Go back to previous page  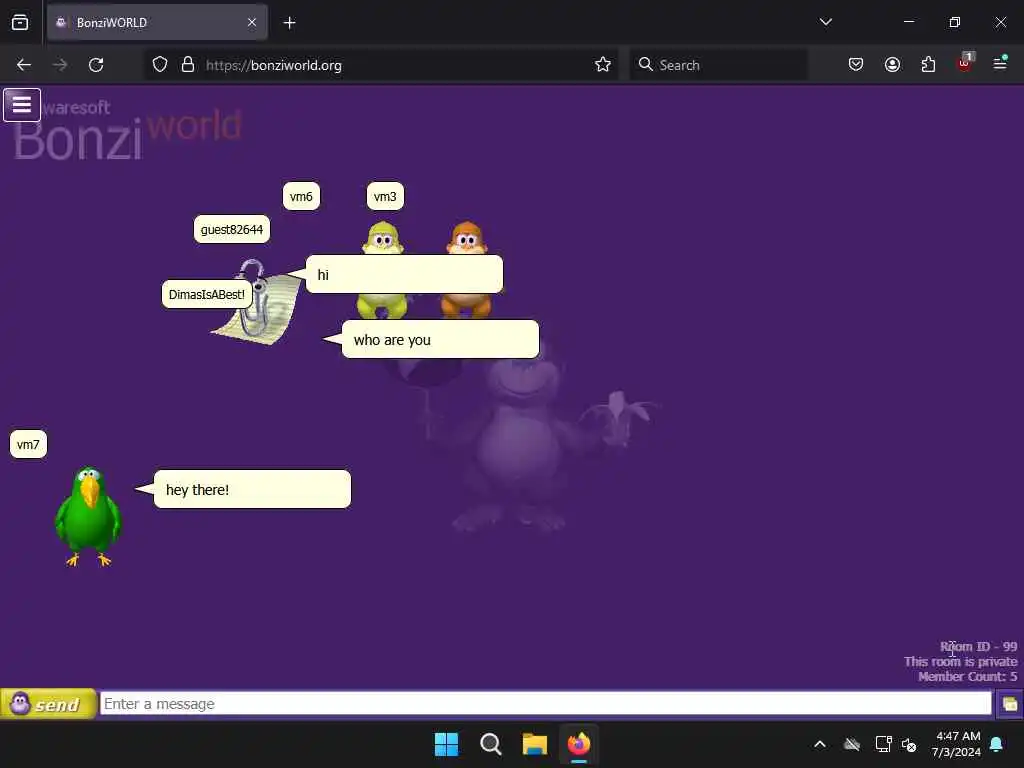24,65
